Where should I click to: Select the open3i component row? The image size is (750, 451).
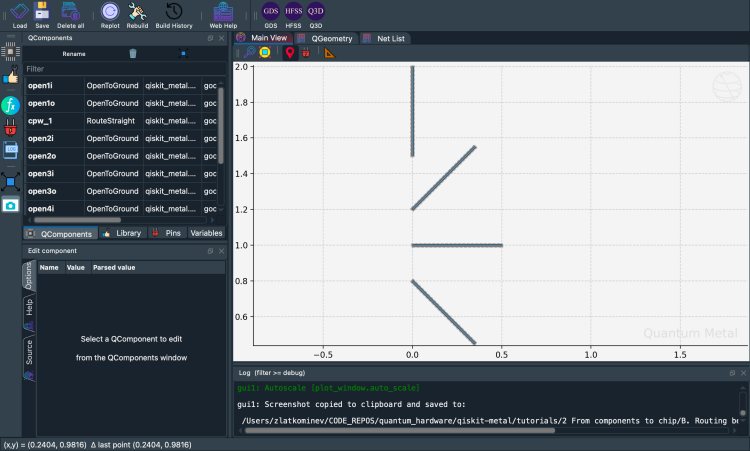pyautogui.click(x=121, y=174)
